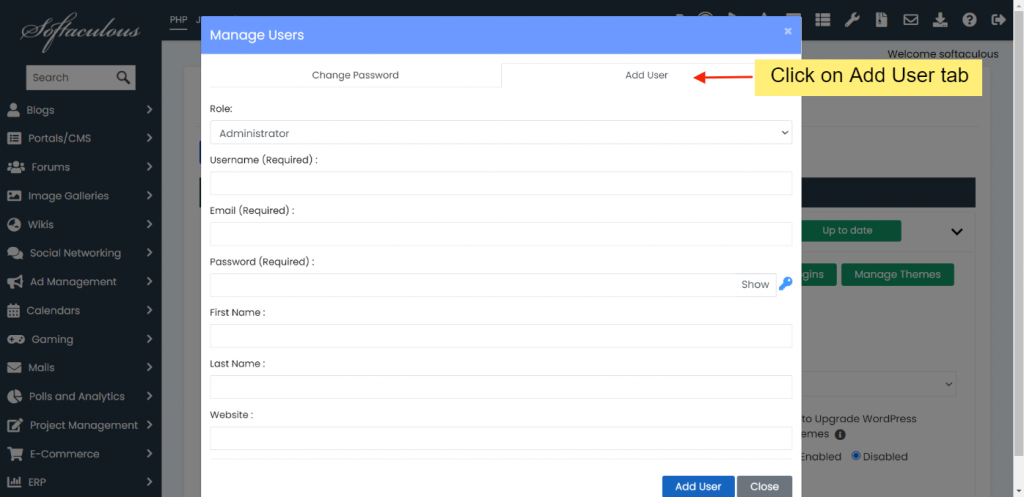Click the blue Add User button

point(698,487)
